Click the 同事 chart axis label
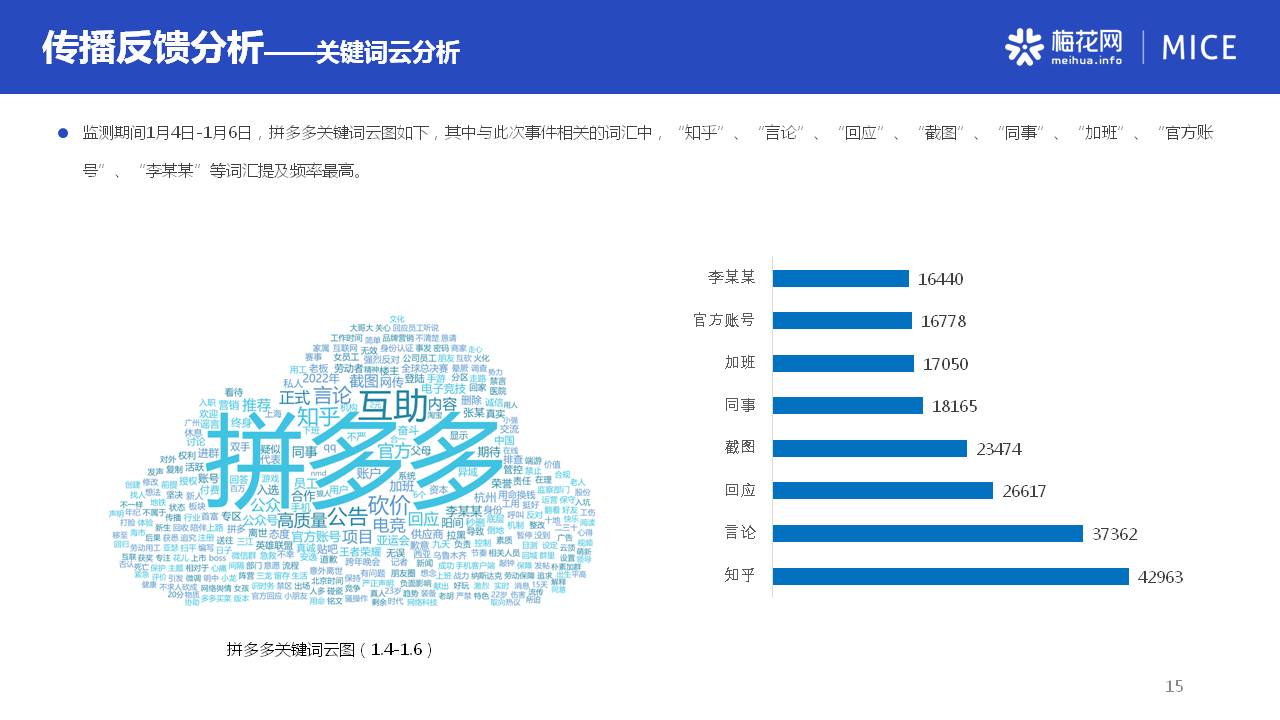 pyautogui.click(x=740, y=406)
